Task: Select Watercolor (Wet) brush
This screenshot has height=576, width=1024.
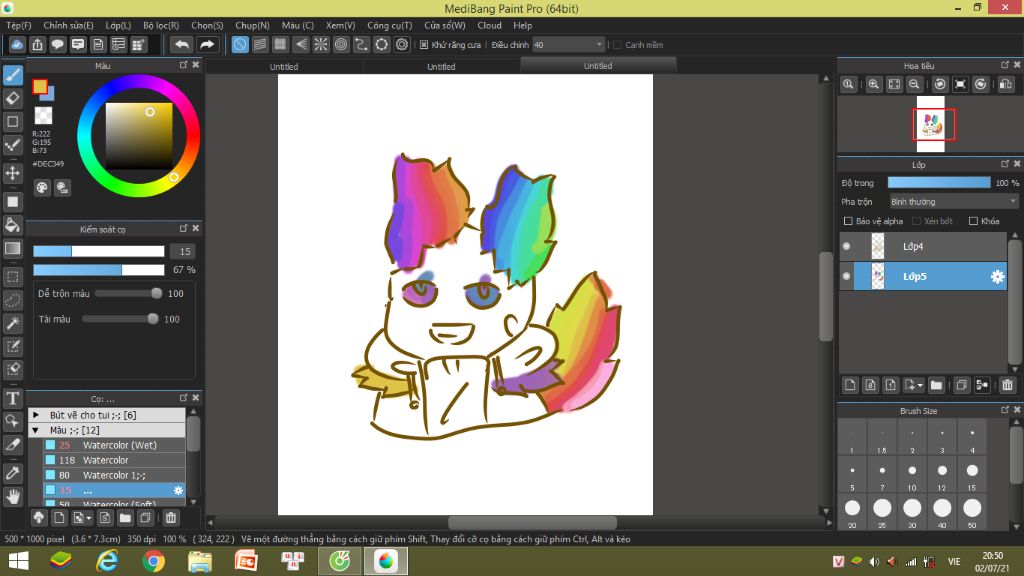Action: pos(114,445)
